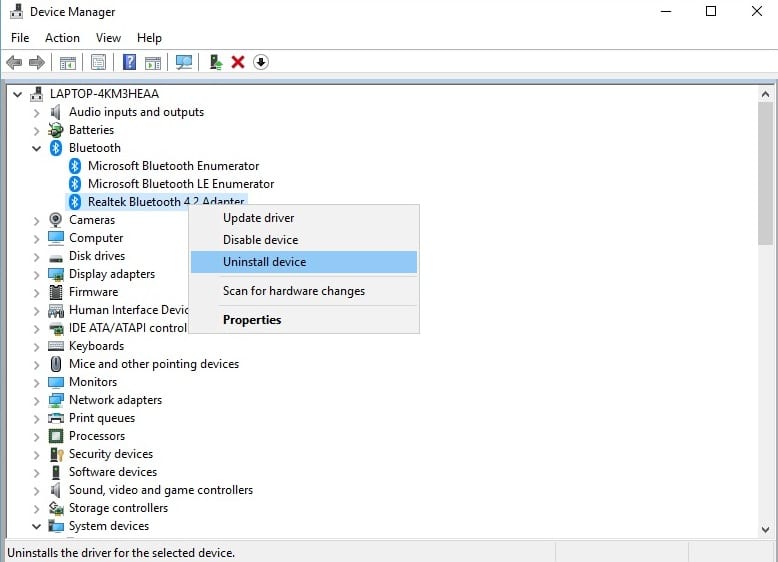Select Update driver in context menu
The image size is (778, 562).
(x=258, y=218)
